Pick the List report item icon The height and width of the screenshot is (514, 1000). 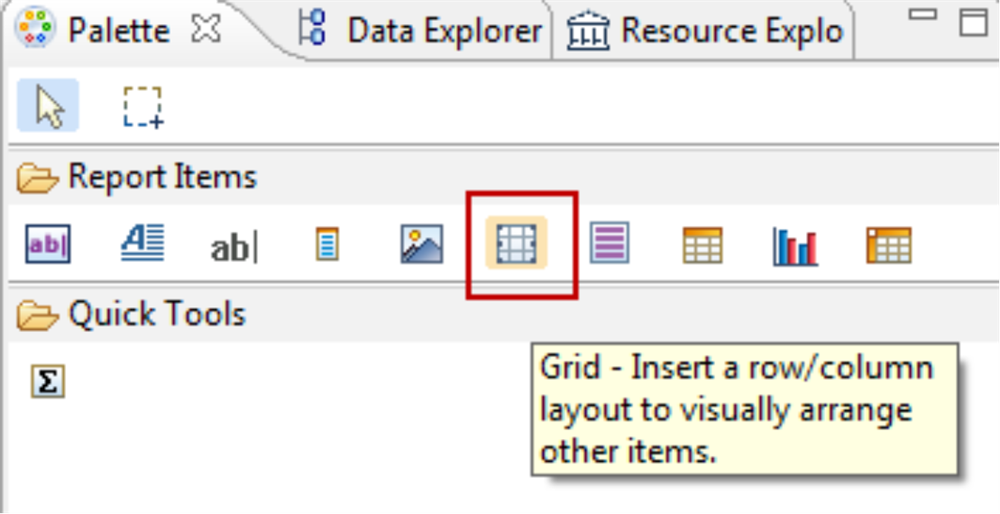(609, 242)
